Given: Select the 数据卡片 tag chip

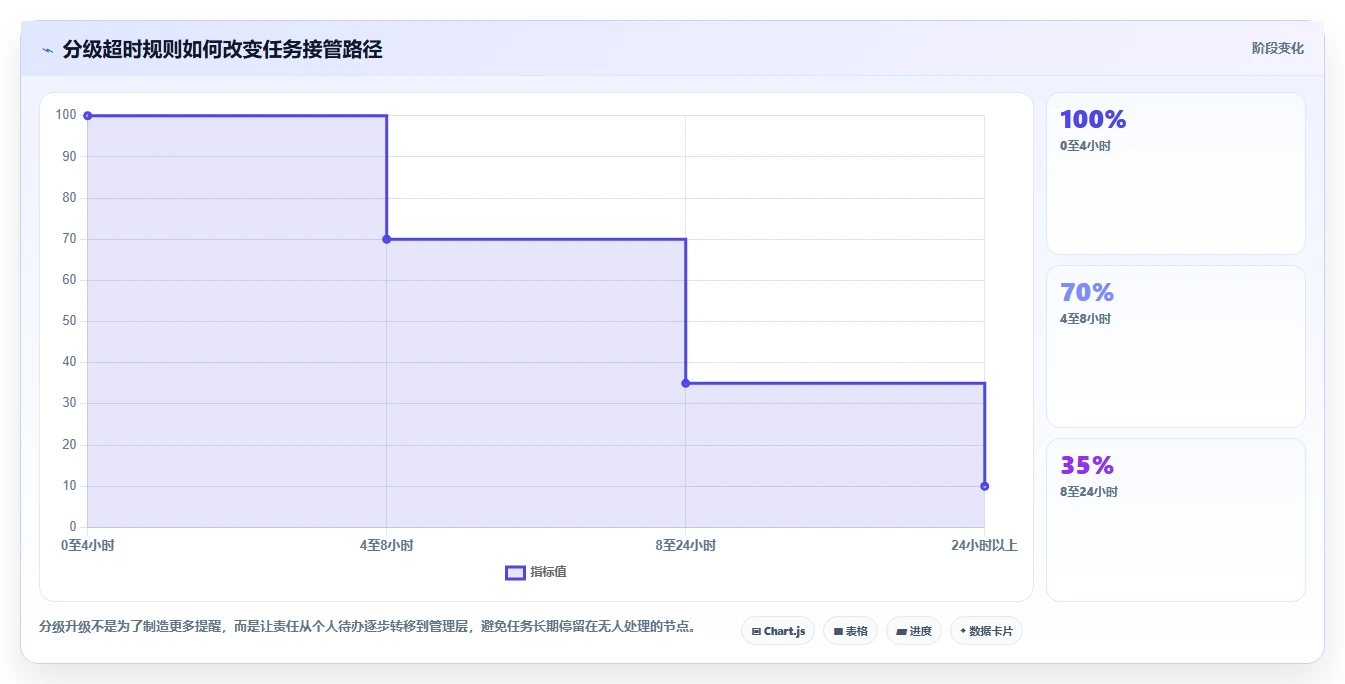Looking at the screenshot, I should (x=986, y=631).
